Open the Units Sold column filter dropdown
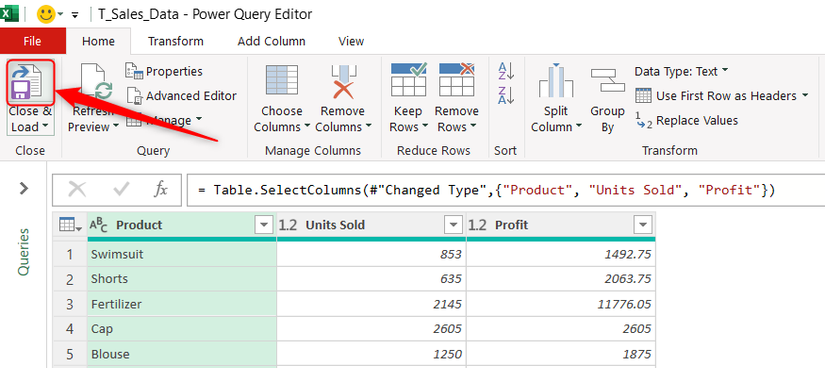Viewport: 825px width, 368px height. click(453, 225)
